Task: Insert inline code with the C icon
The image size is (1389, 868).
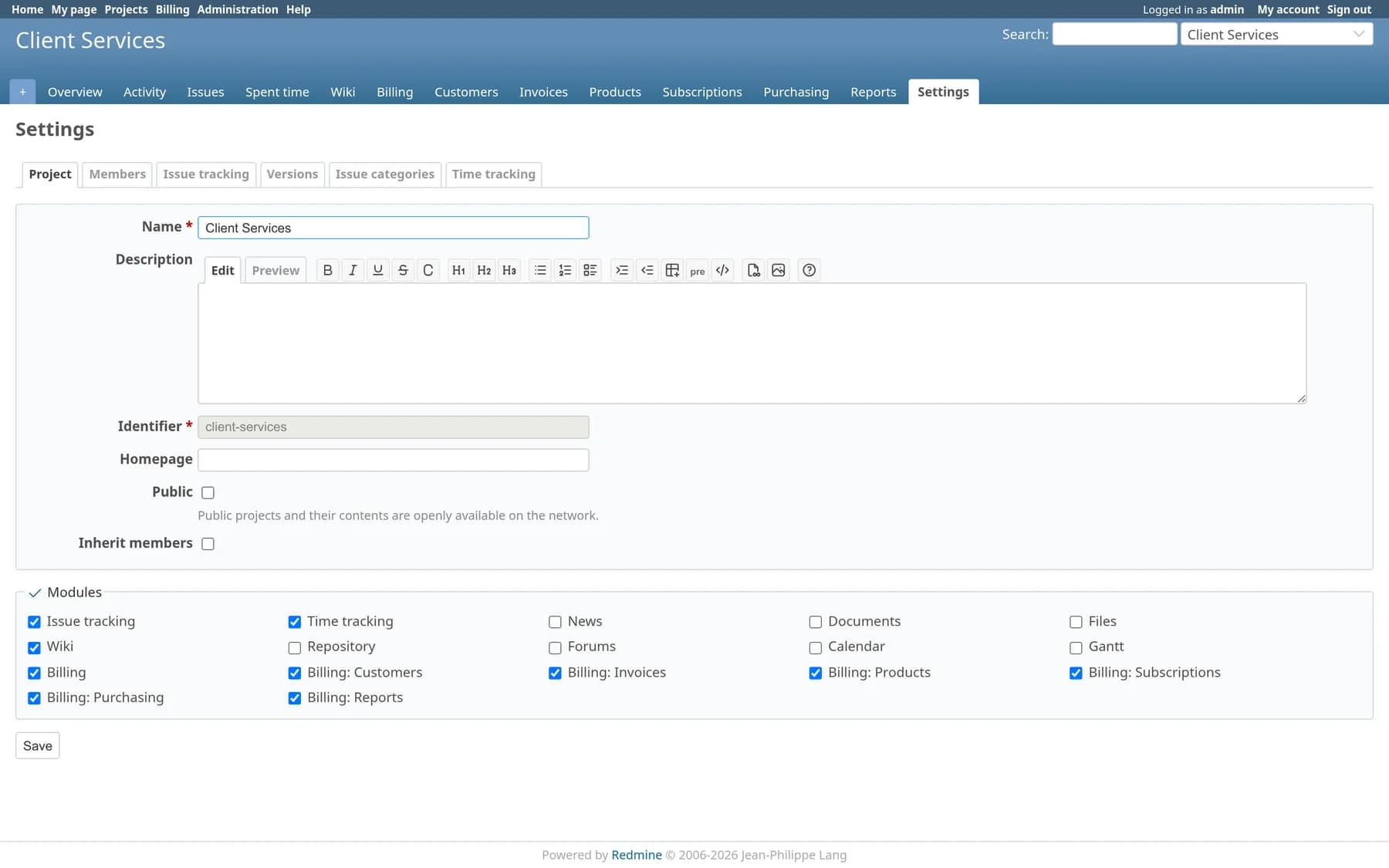Action: pos(428,270)
